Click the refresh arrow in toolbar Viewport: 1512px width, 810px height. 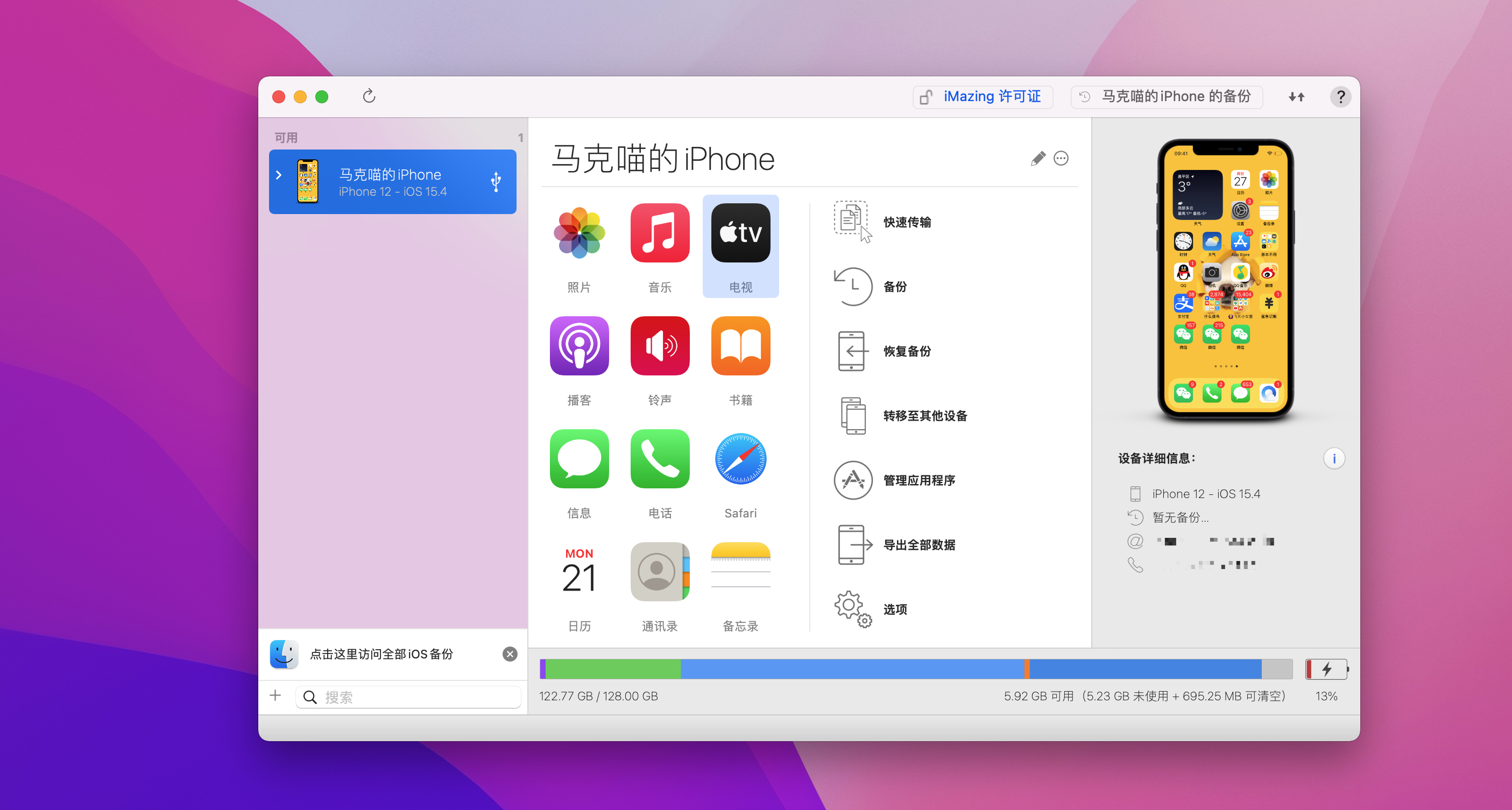pyautogui.click(x=369, y=96)
